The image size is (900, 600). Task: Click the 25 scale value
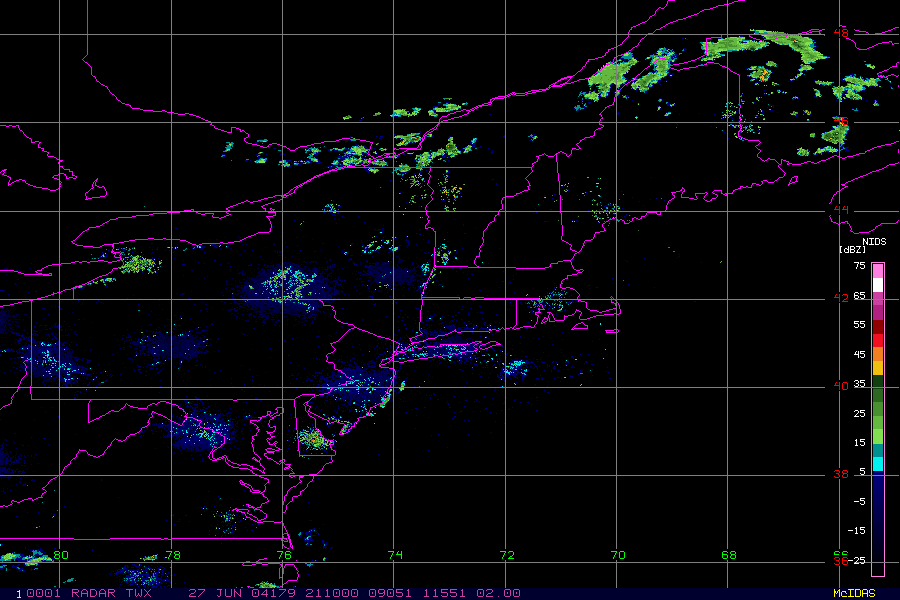click(x=859, y=413)
